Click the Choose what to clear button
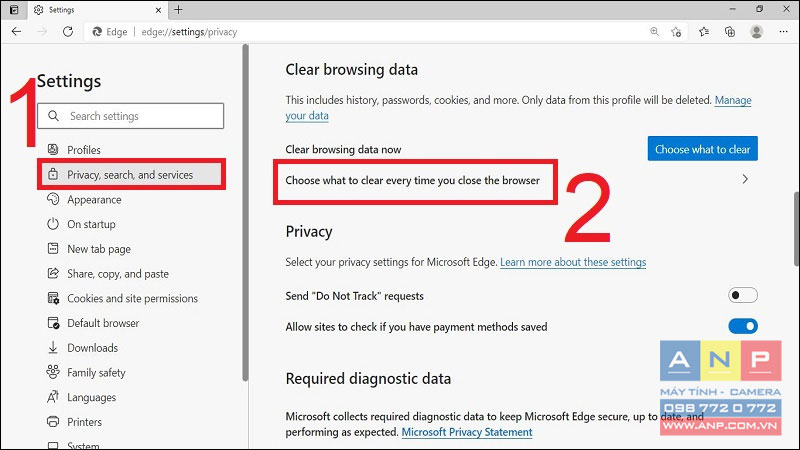The height and width of the screenshot is (450, 800). tap(703, 149)
